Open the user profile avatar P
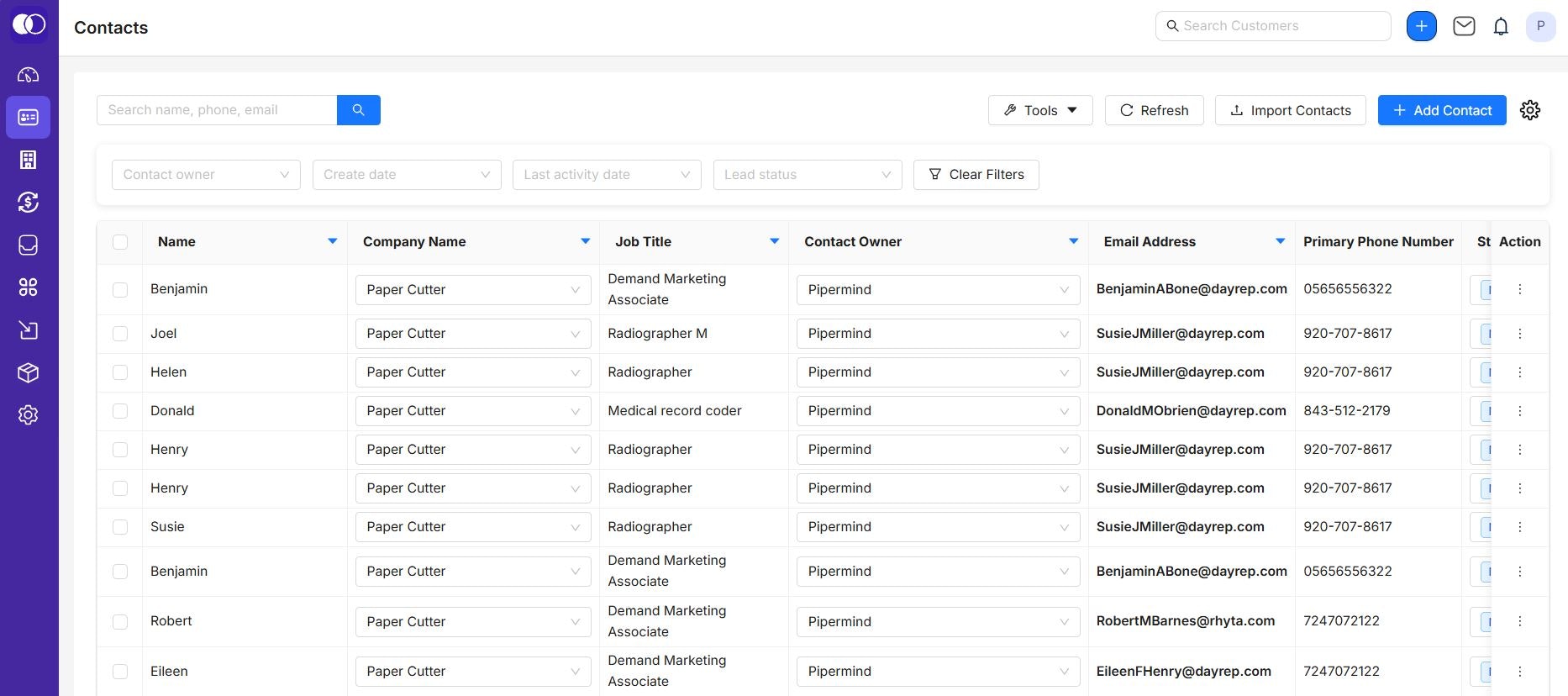Viewport: 1568px width, 696px height. point(1540,26)
